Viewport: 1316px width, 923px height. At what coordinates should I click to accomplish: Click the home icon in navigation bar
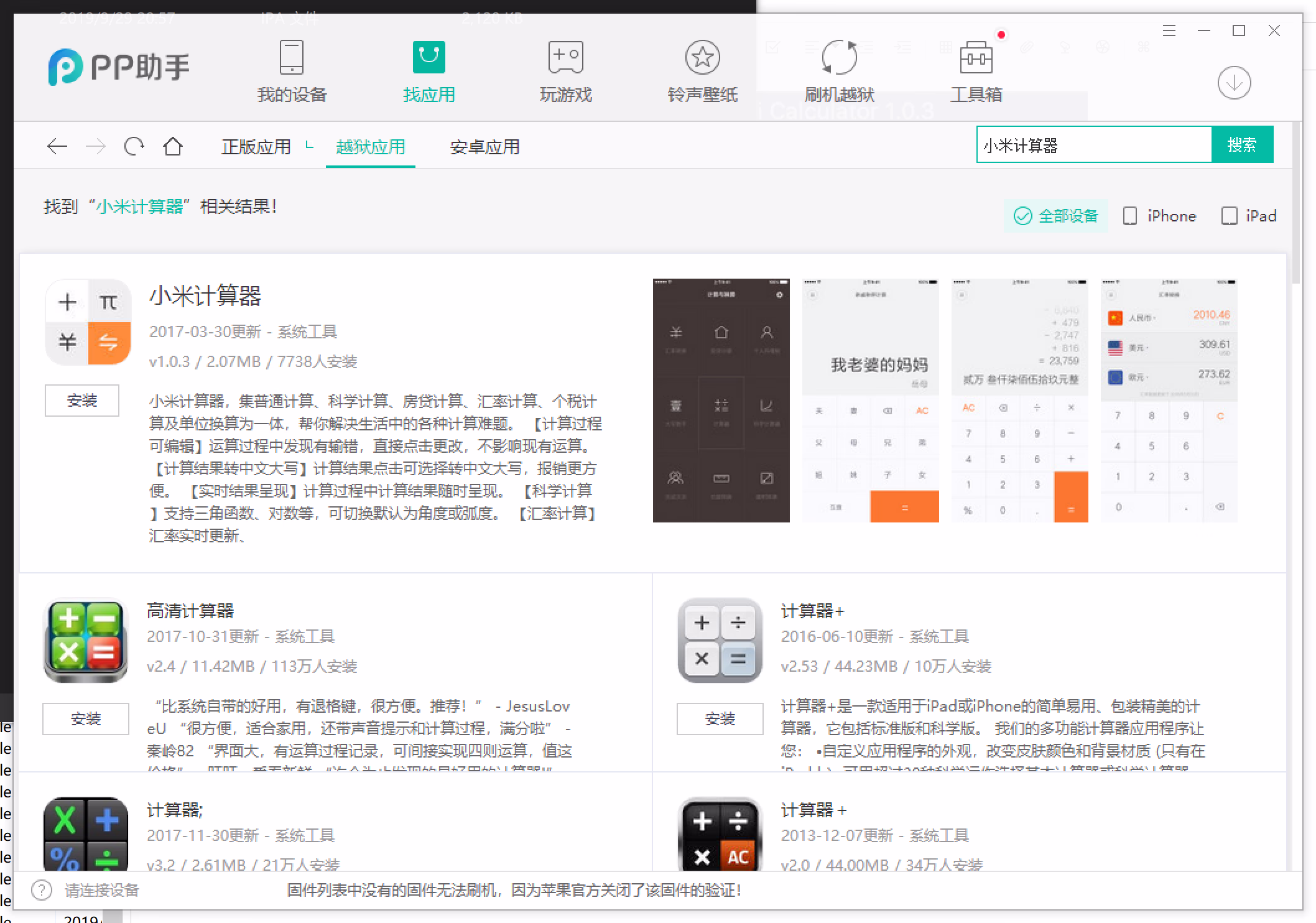[173, 147]
